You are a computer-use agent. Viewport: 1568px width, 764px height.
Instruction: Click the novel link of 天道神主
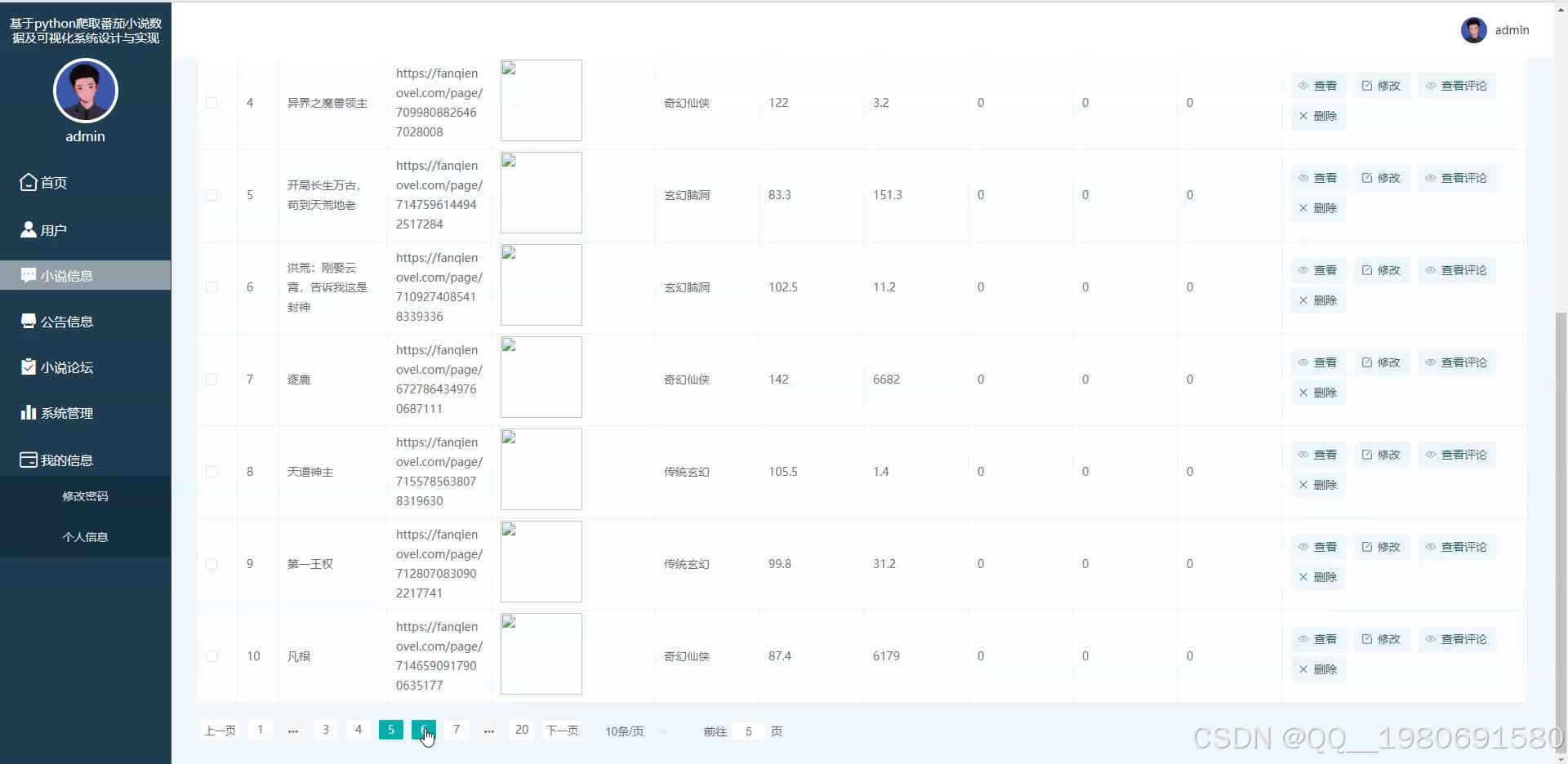coord(439,472)
